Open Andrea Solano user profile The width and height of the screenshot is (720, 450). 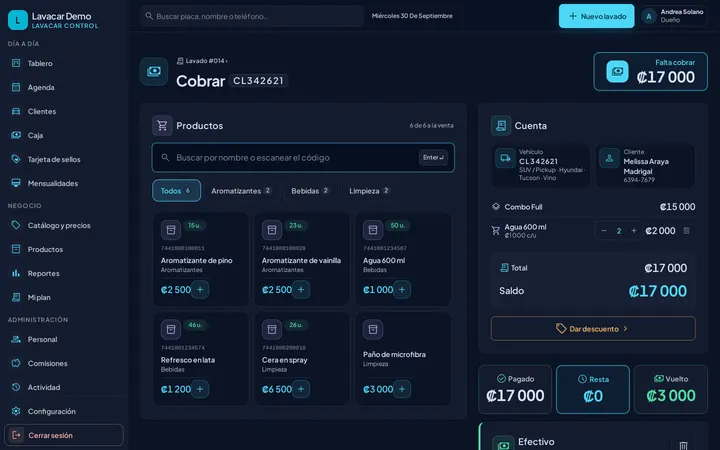point(674,16)
